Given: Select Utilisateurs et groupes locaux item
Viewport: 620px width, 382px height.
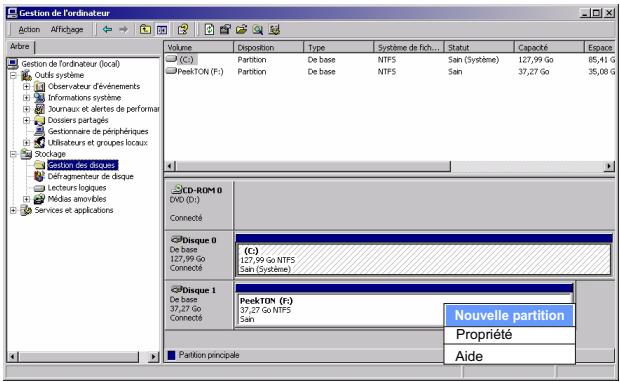Looking at the screenshot, I should coord(97,143).
